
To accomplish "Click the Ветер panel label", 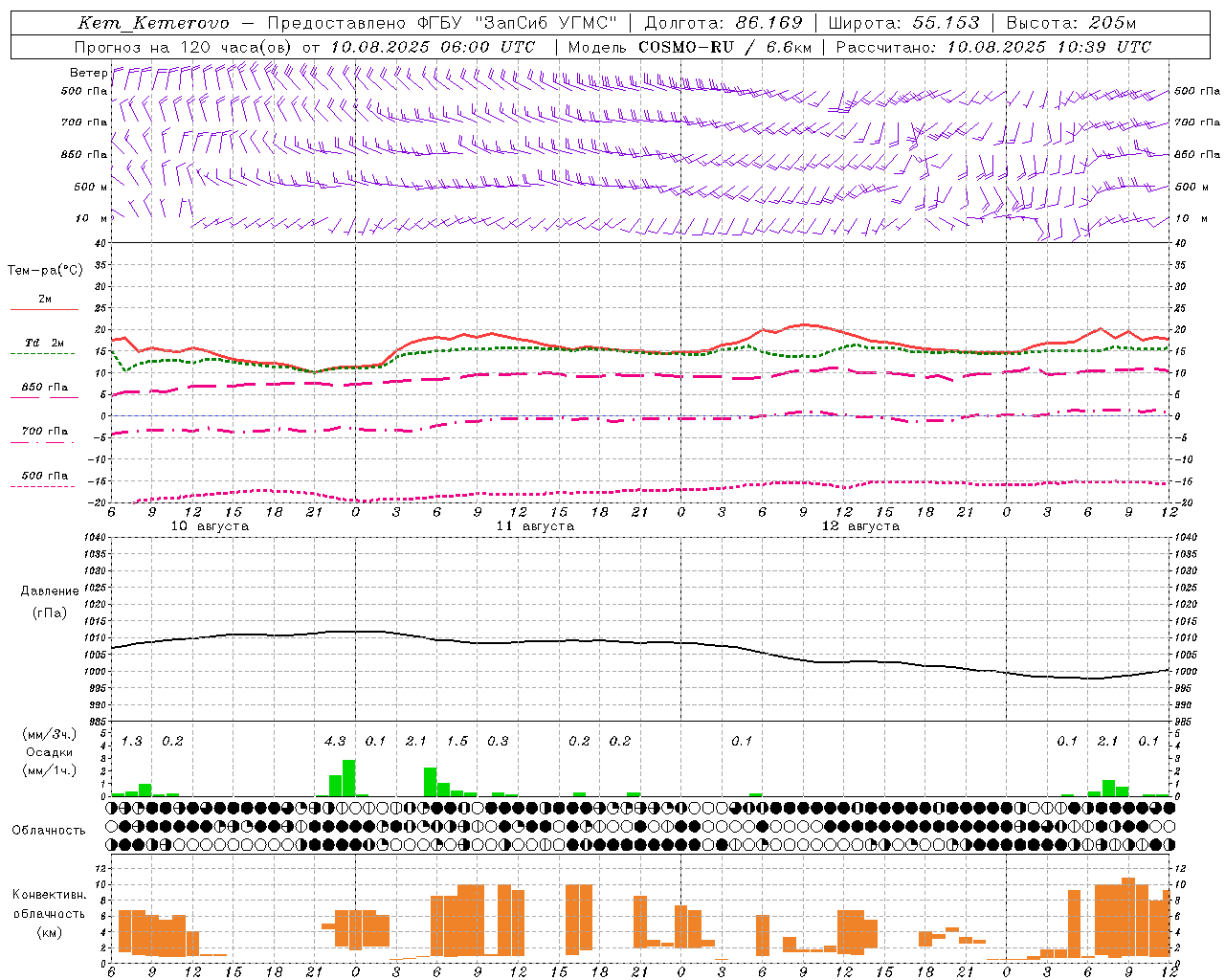I will pyautogui.click(x=89, y=73).
